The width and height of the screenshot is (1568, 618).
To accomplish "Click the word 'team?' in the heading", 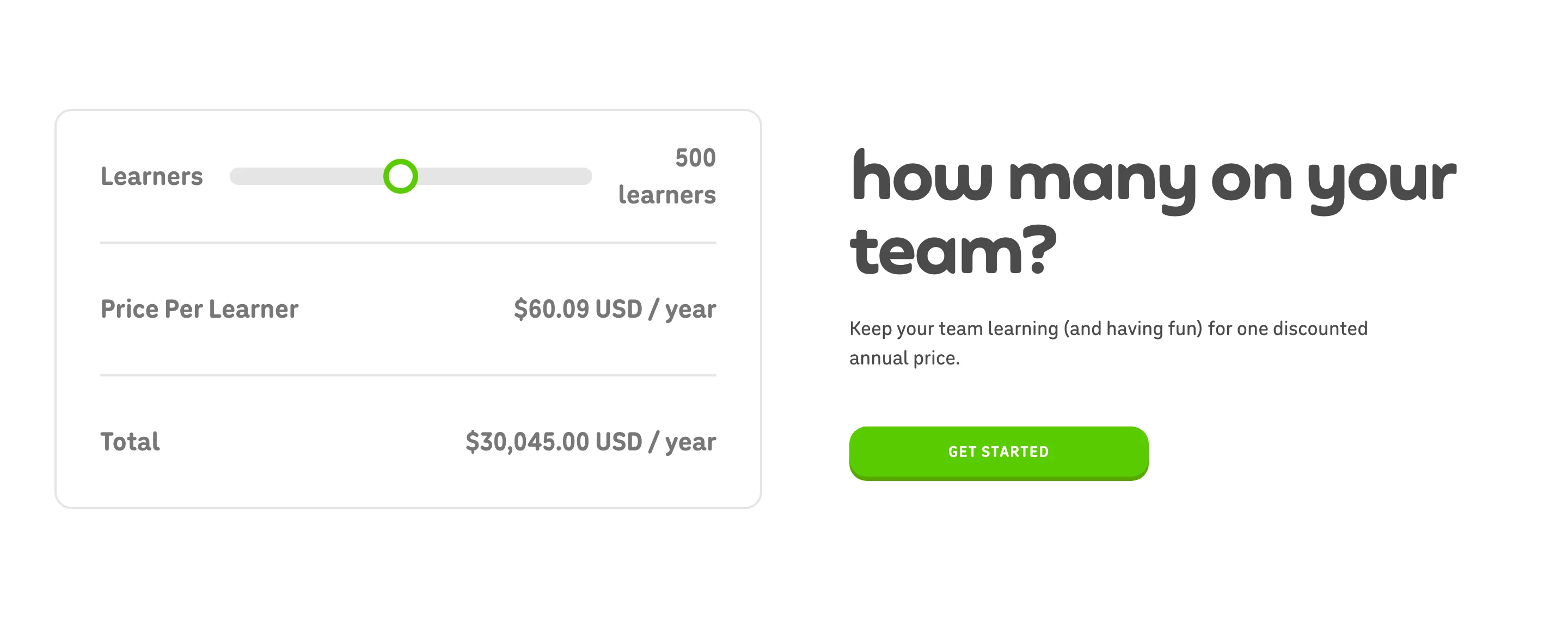I will click(953, 250).
